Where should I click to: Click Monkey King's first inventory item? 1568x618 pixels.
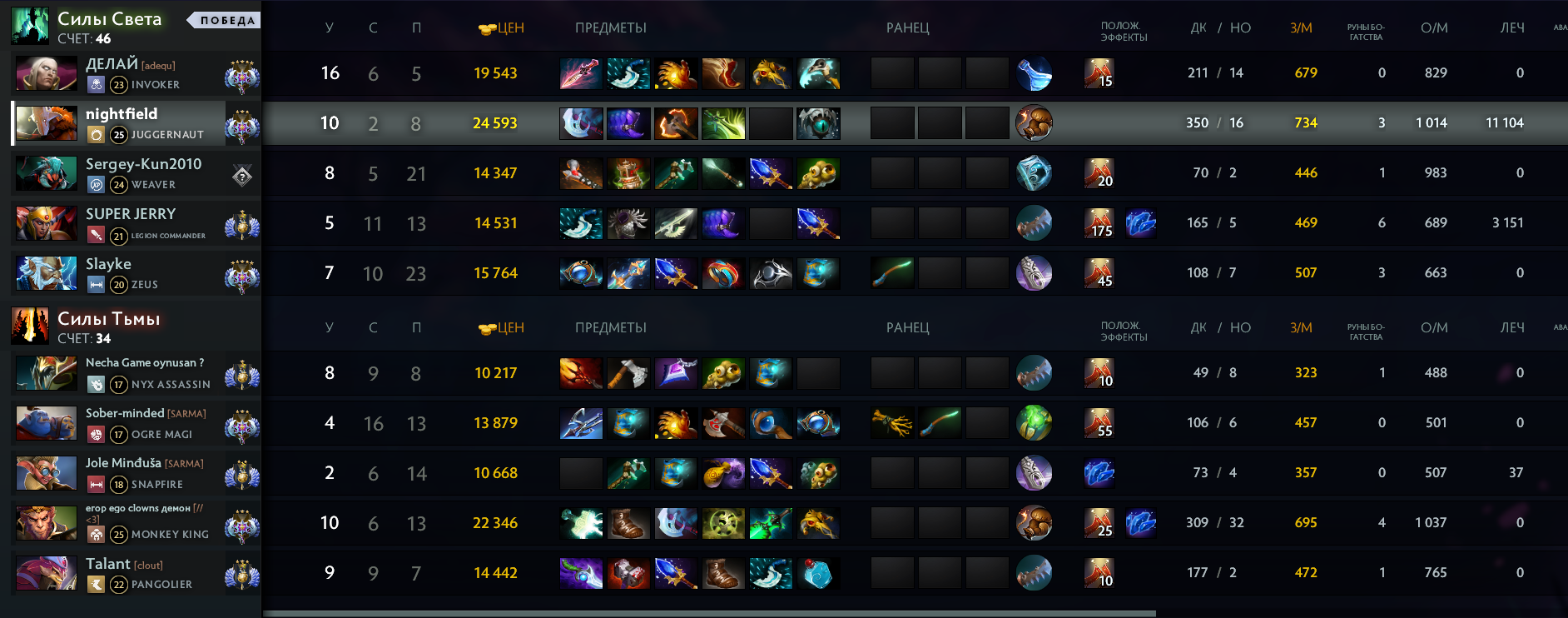point(581,523)
